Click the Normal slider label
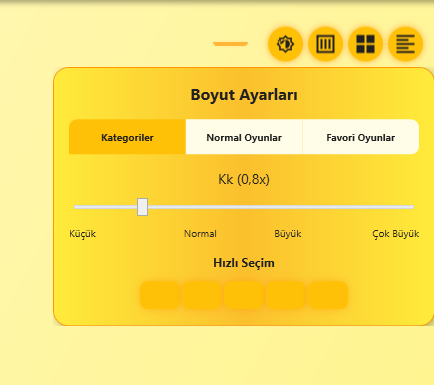 pos(200,234)
